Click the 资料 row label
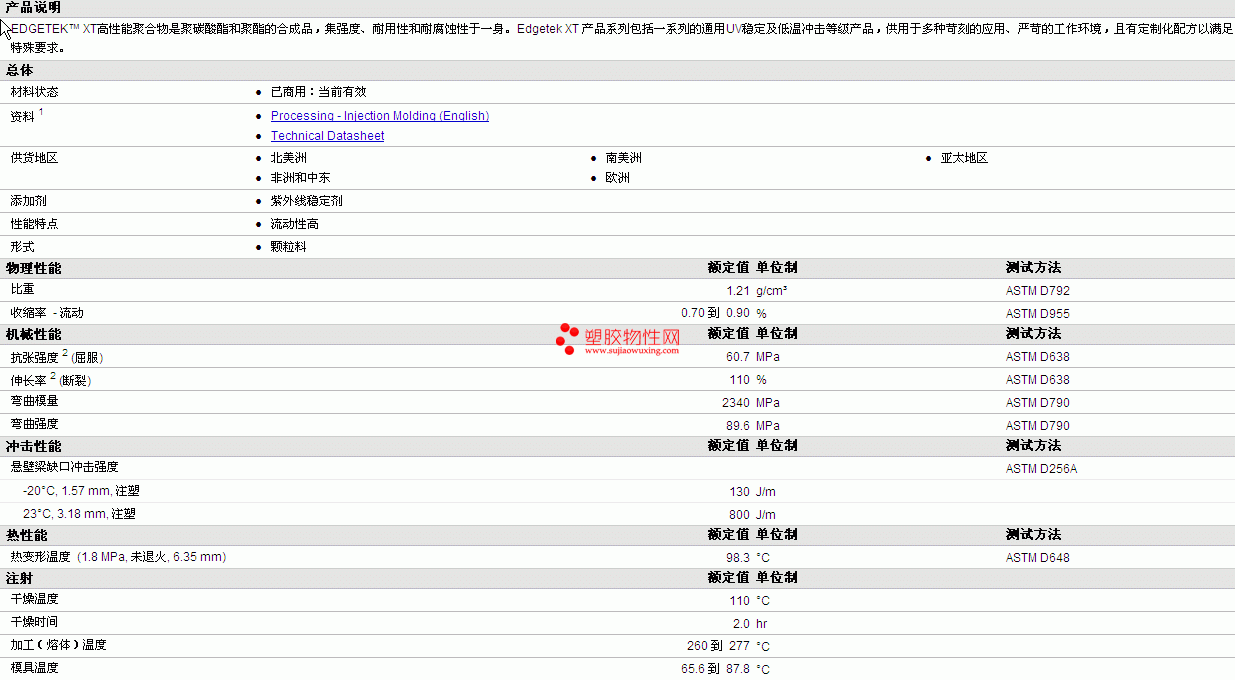Viewport: 1235px width, 680px height. 23,116
